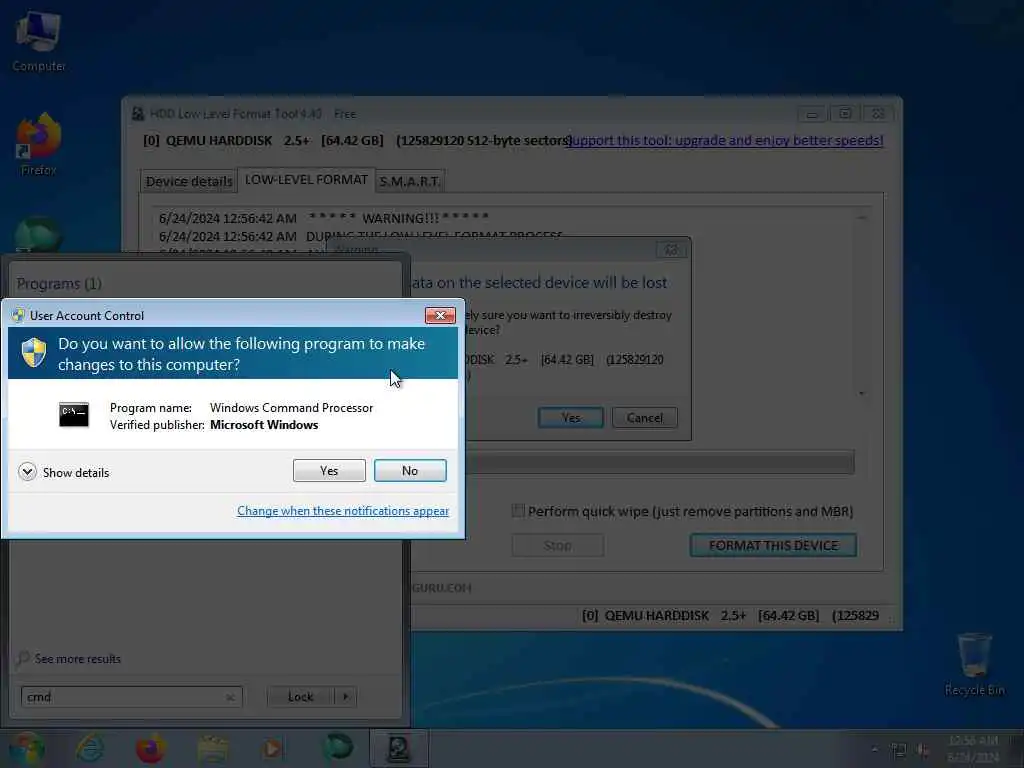Launch Internet Explorer from the taskbar

click(89, 748)
